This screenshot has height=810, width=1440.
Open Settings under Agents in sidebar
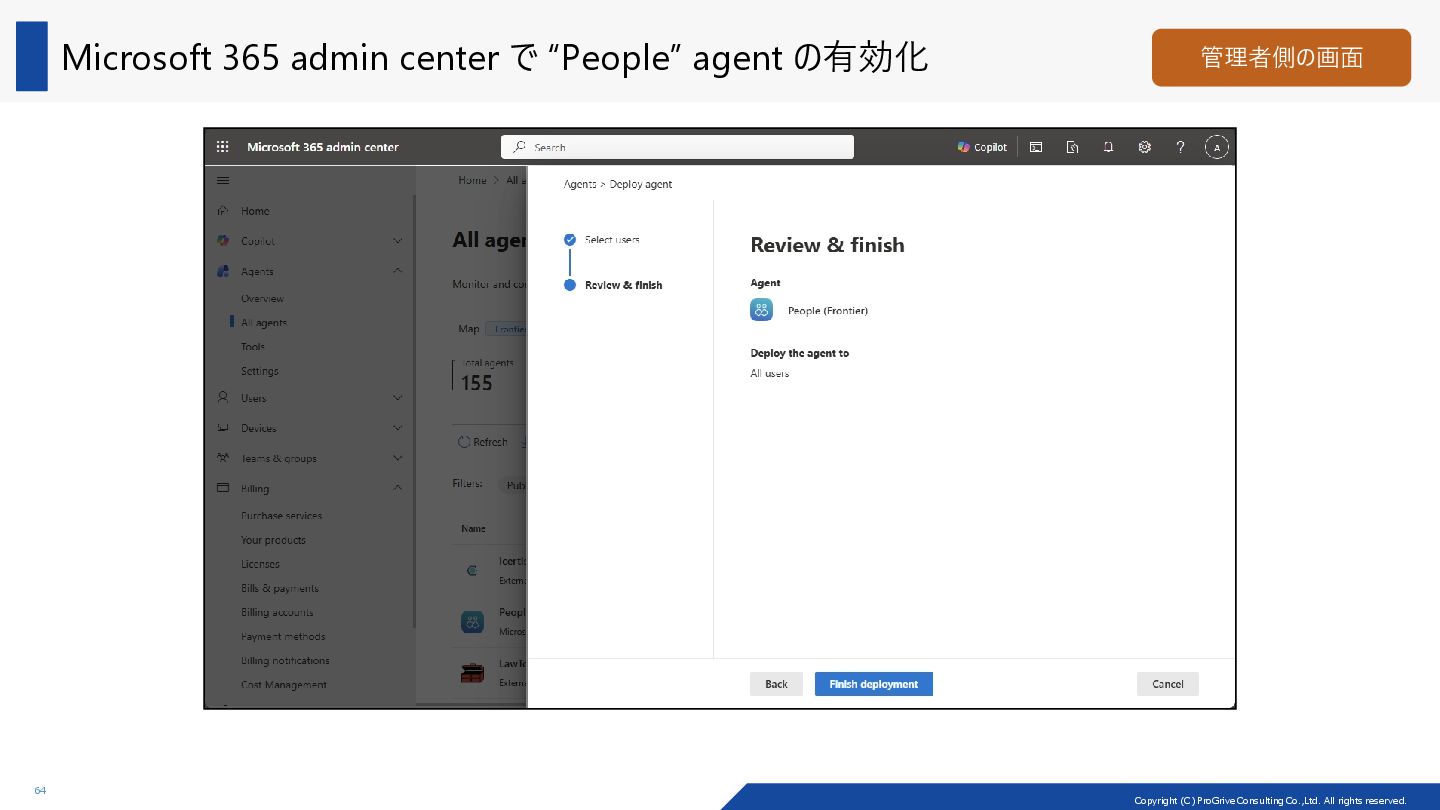[260, 371]
